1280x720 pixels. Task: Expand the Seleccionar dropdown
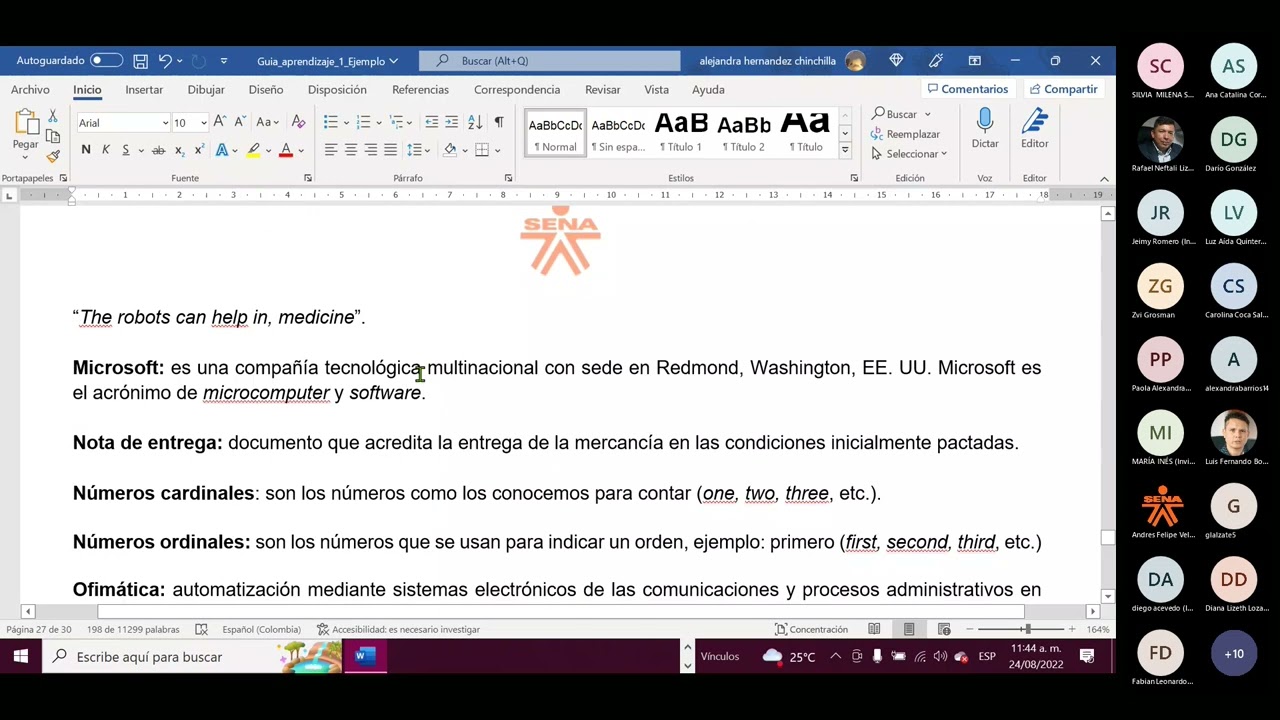coord(909,154)
